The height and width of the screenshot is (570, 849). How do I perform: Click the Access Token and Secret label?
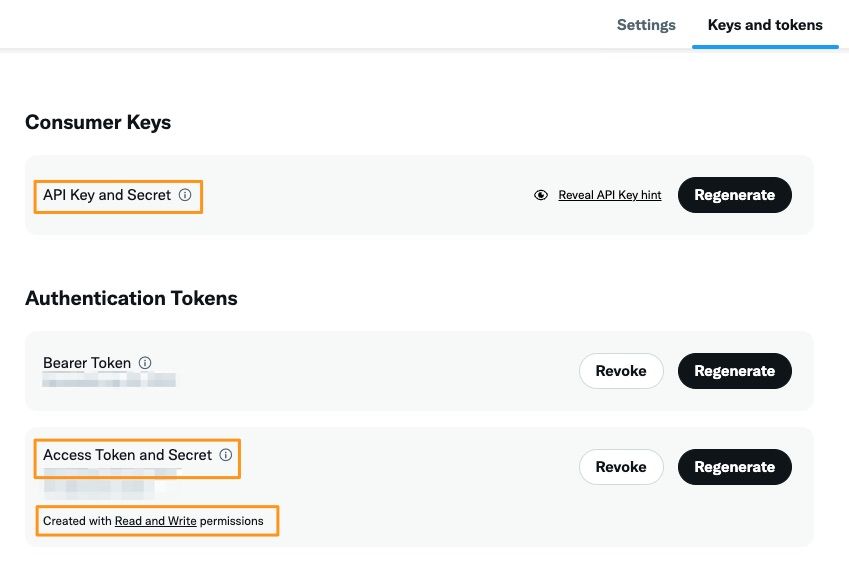point(127,455)
